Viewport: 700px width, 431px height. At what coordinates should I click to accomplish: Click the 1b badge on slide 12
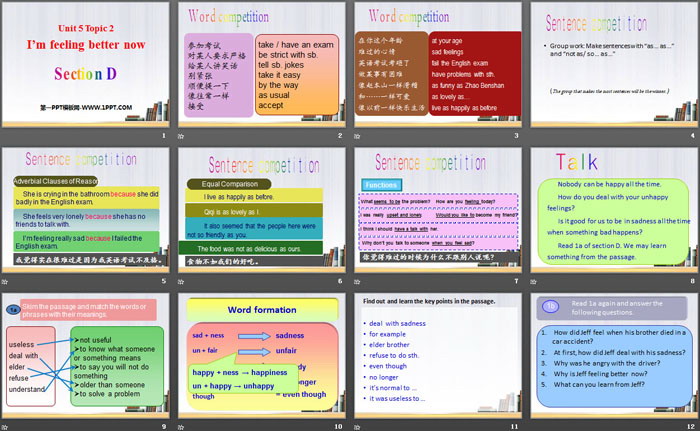coord(549,306)
